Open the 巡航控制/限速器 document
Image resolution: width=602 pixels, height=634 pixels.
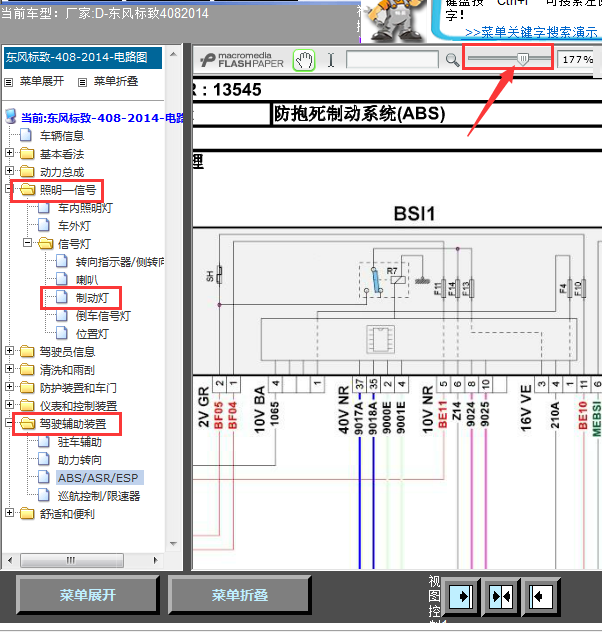pos(99,496)
